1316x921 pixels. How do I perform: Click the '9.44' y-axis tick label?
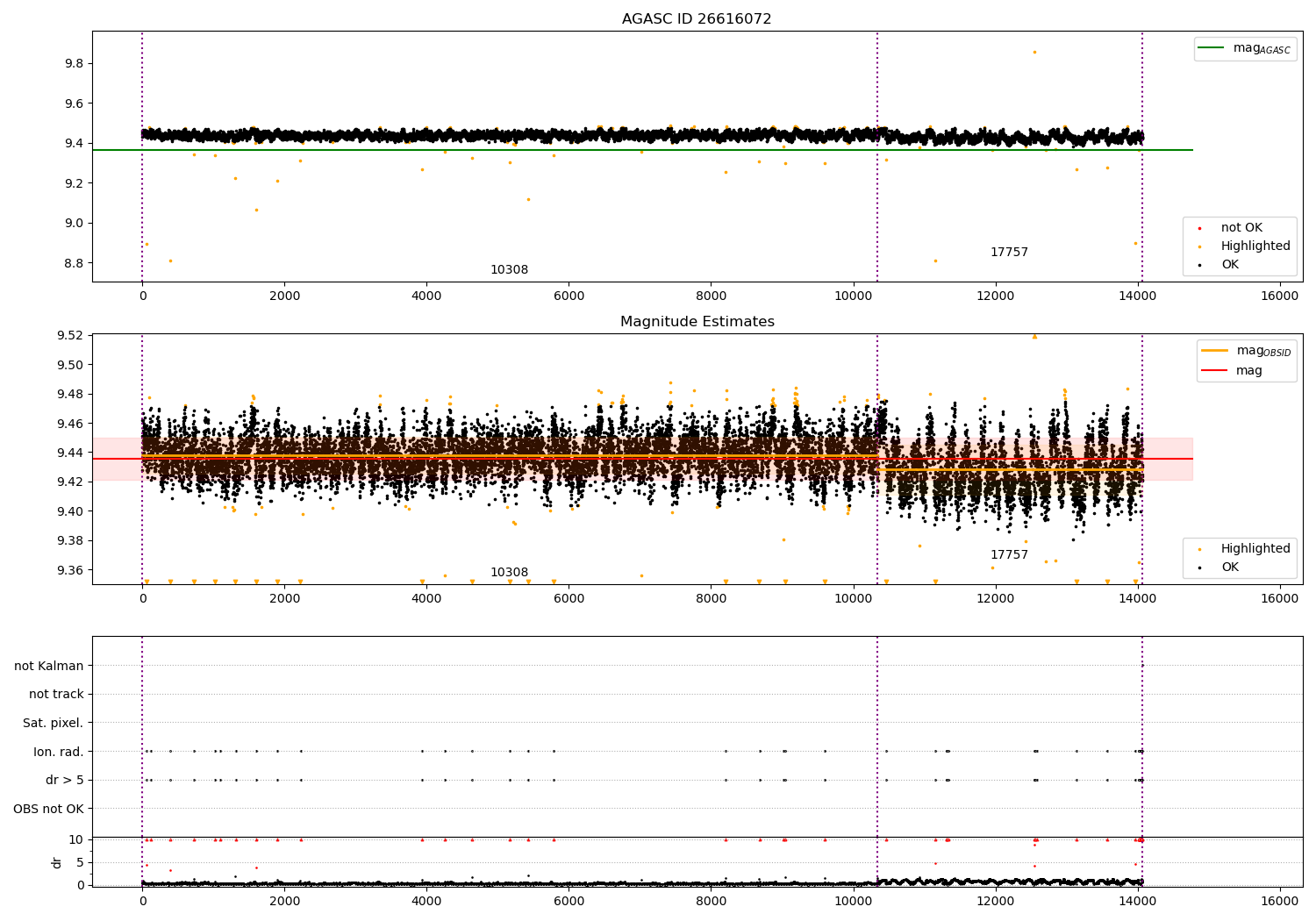tap(70, 453)
